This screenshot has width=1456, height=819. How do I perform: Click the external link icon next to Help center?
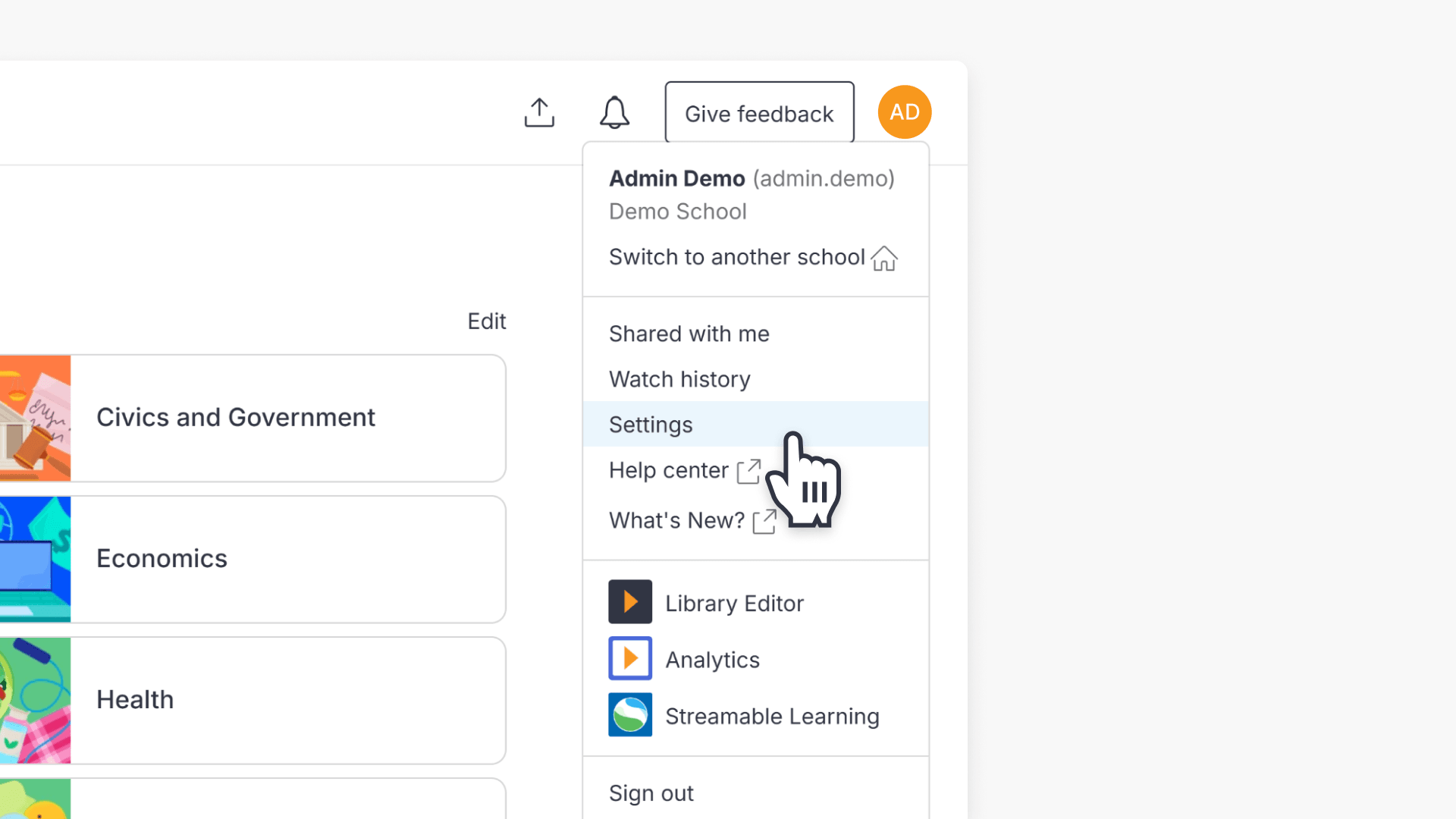pos(748,471)
